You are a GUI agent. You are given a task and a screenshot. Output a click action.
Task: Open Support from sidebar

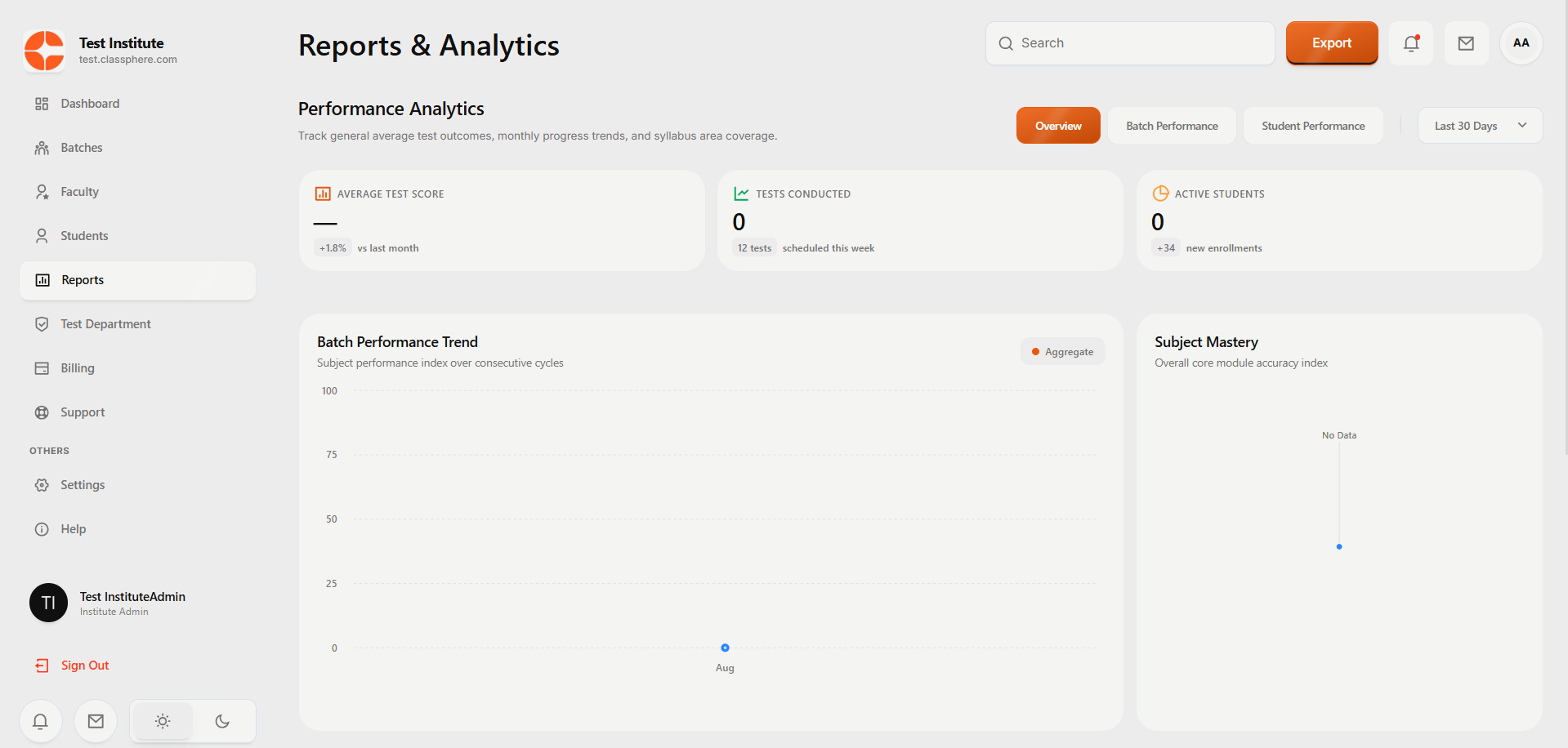pyautogui.click(x=137, y=412)
